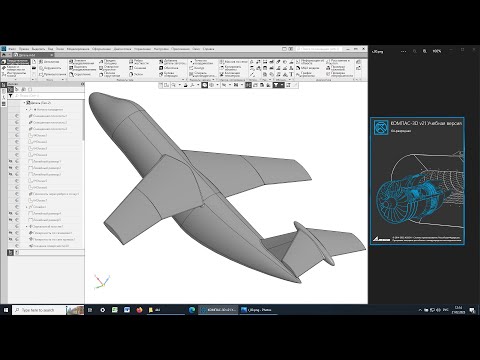Open dropdown next to filter funnel in view toolbar
The height and width of the screenshot is (360, 480).
click(x=282, y=85)
